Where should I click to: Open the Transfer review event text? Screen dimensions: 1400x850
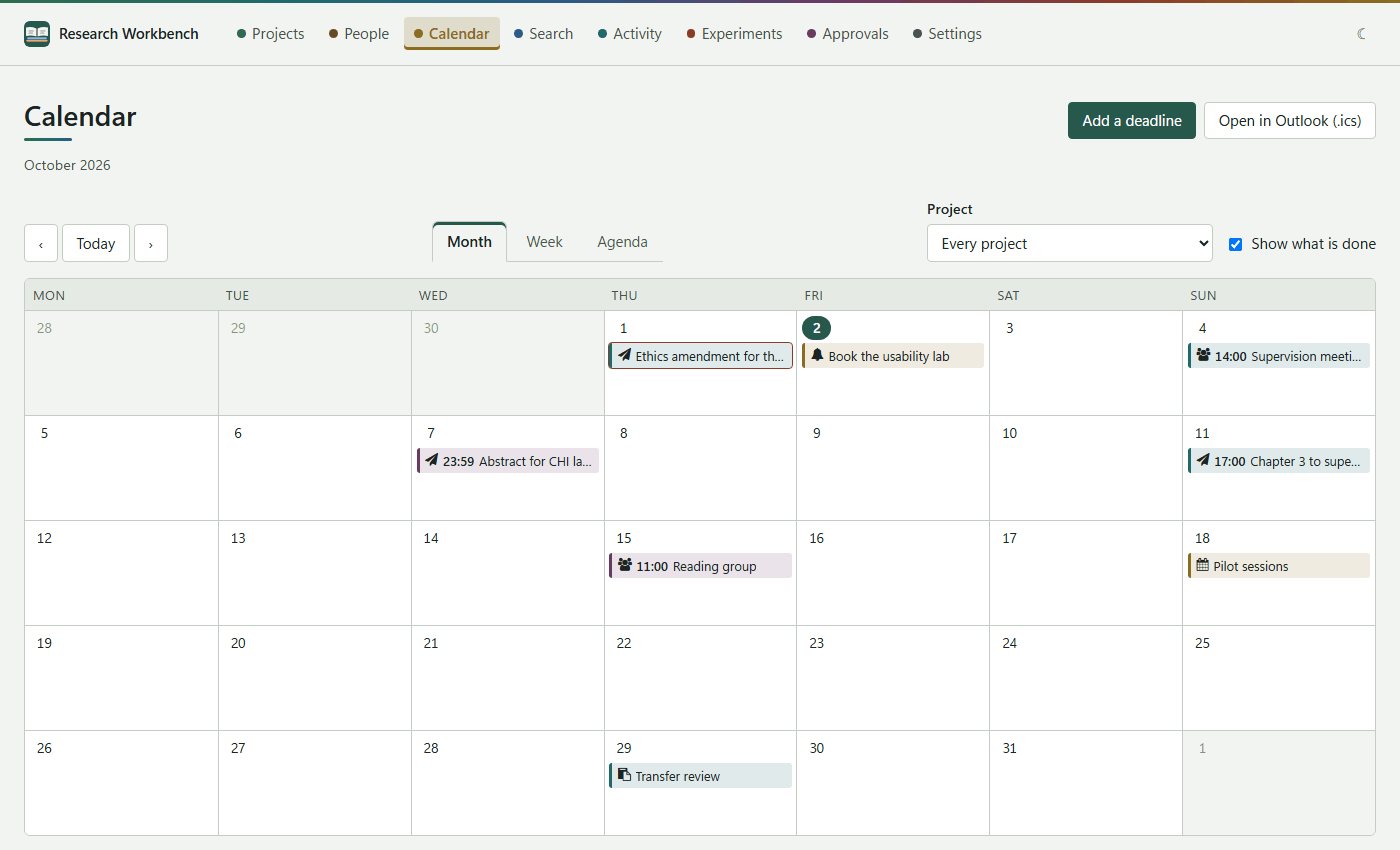(x=677, y=776)
